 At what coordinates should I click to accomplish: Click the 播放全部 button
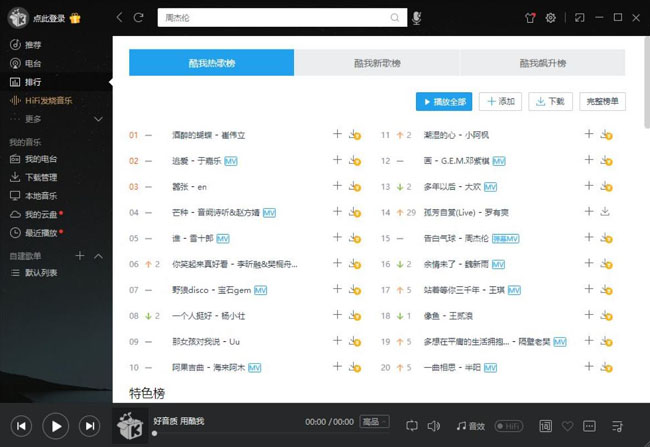coord(444,102)
